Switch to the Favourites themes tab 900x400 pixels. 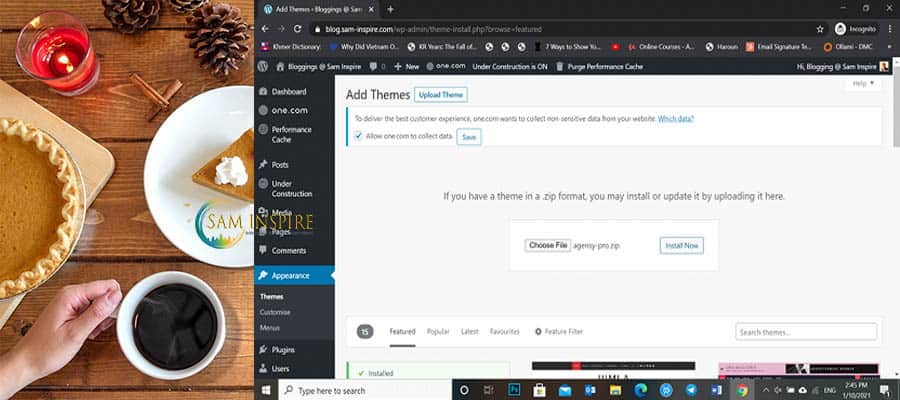click(x=505, y=332)
